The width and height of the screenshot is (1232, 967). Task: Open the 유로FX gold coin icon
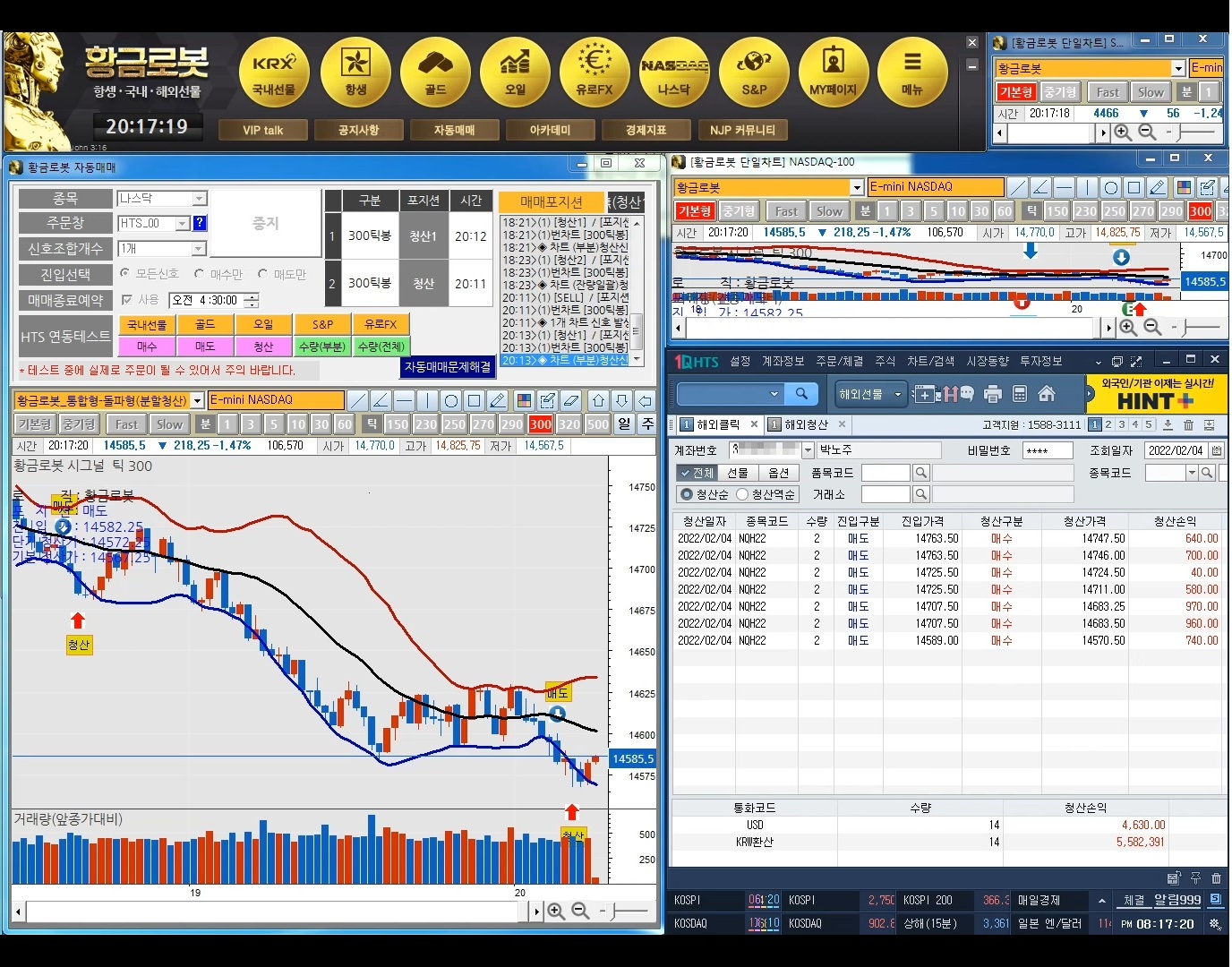595,73
